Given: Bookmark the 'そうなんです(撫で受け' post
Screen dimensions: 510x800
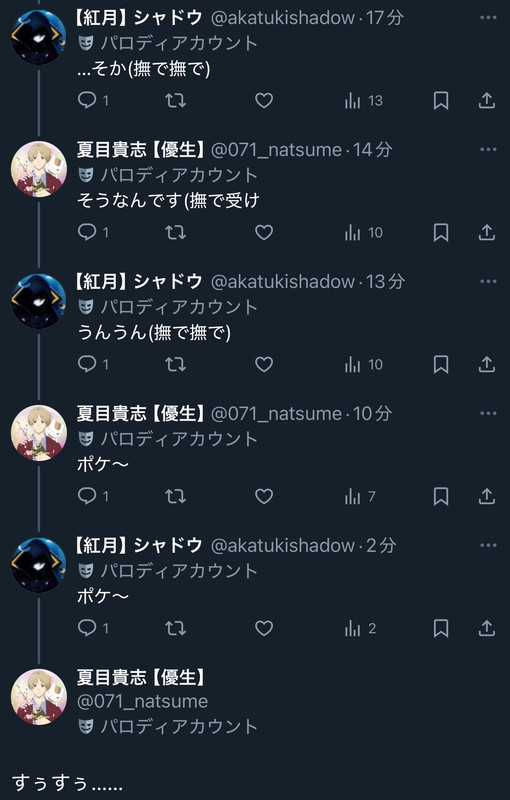Looking at the screenshot, I should coord(441,233).
